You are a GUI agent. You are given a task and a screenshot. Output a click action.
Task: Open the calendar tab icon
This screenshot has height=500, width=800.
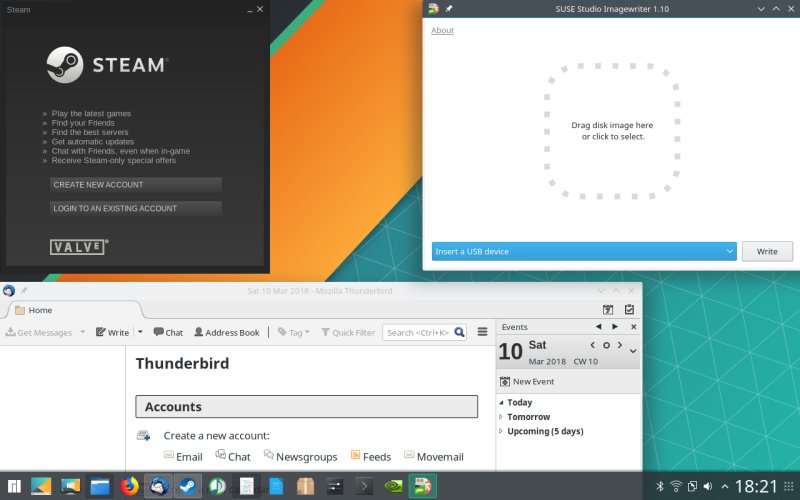pyautogui.click(x=607, y=310)
